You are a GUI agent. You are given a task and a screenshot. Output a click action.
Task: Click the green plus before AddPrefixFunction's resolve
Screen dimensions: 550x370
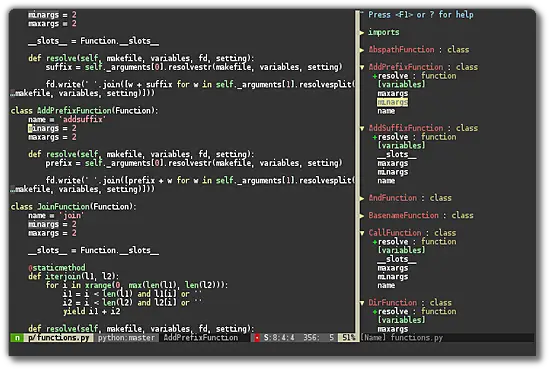(375, 76)
